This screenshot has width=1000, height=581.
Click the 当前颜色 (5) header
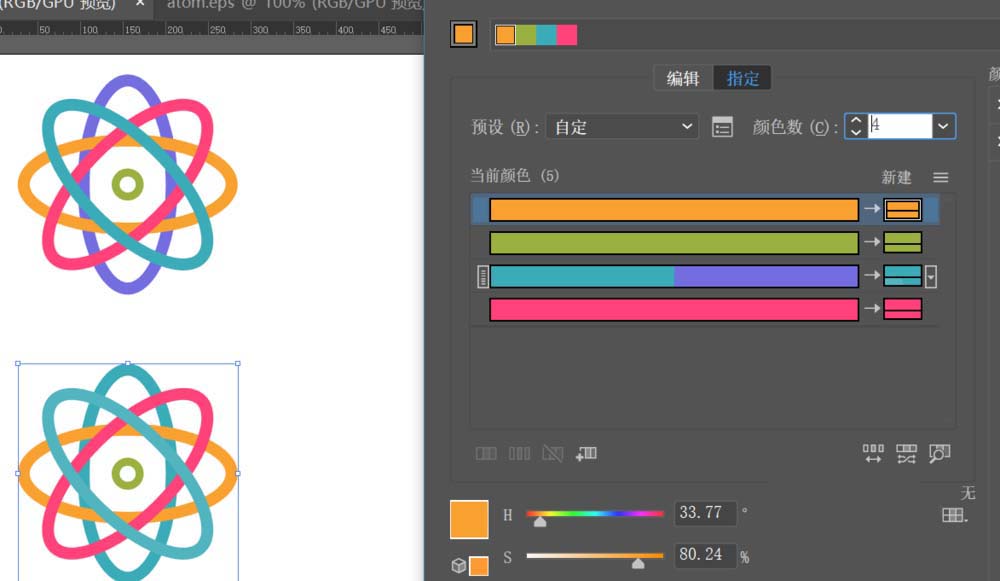coord(514,175)
